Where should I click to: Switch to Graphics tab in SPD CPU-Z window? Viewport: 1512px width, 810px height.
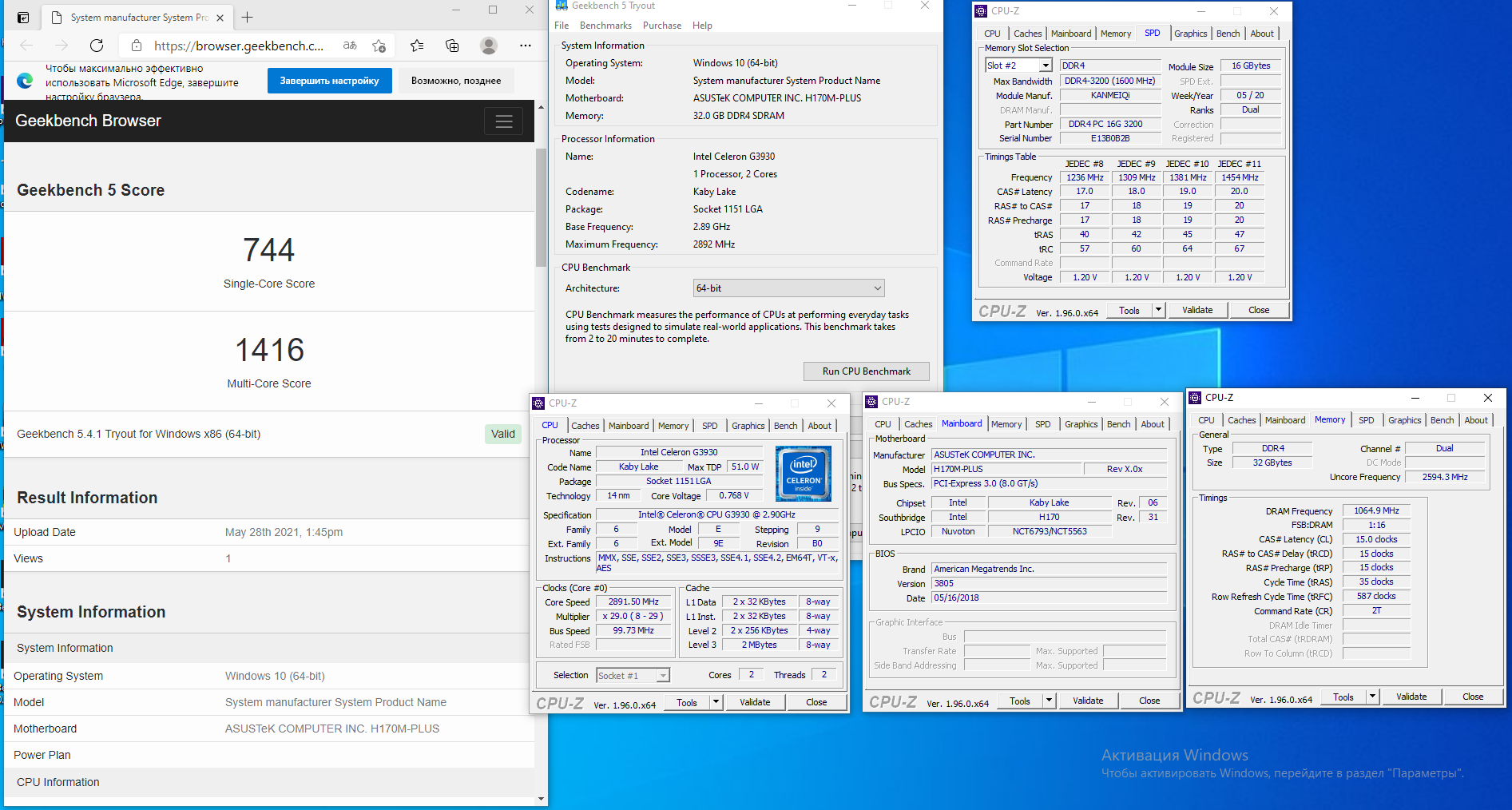click(x=1190, y=34)
